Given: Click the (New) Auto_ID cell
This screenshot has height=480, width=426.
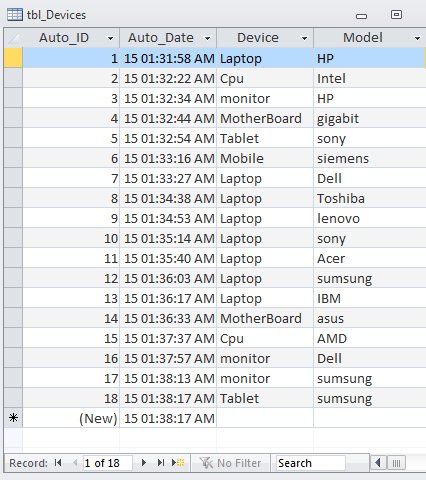Looking at the screenshot, I should pos(71,418).
